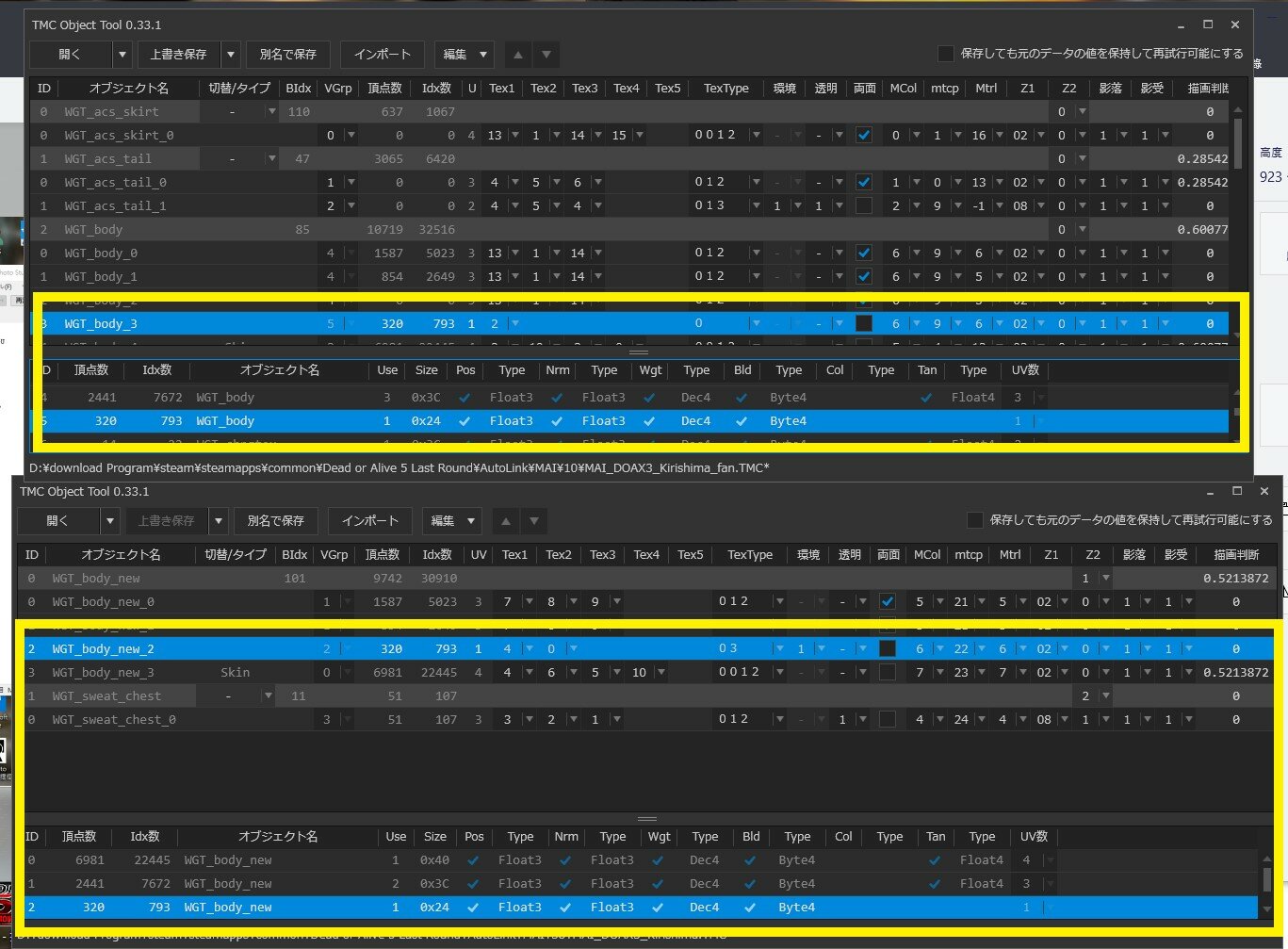Open UV数 dropdown for the 6981-vertex mesh row
The height and width of the screenshot is (949, 1288).
click(1050, 860)
